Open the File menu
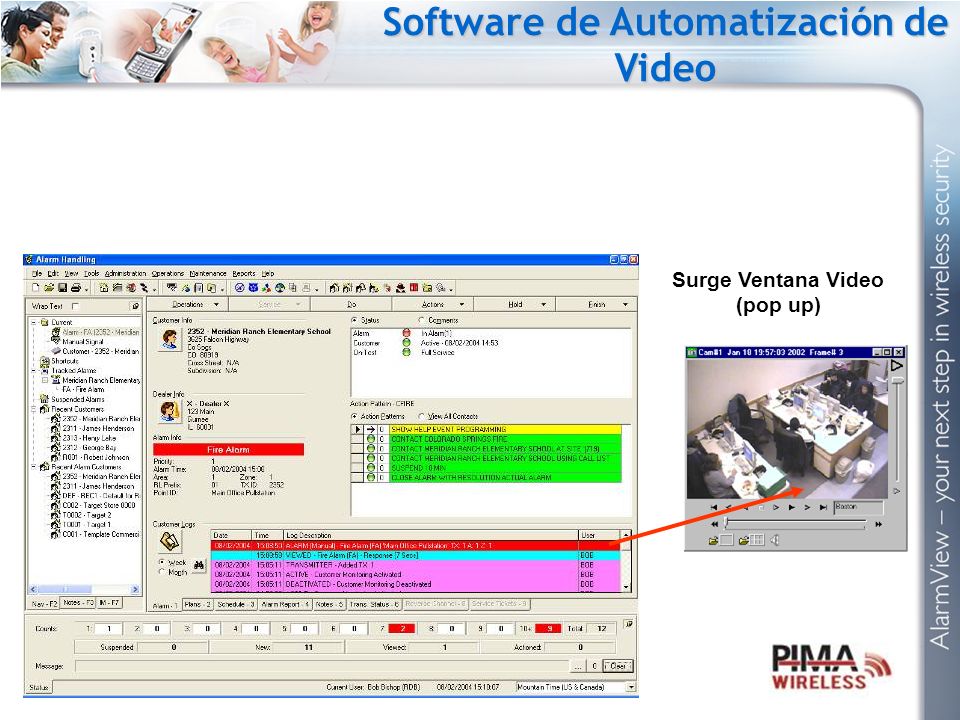 tap(37, 274)
